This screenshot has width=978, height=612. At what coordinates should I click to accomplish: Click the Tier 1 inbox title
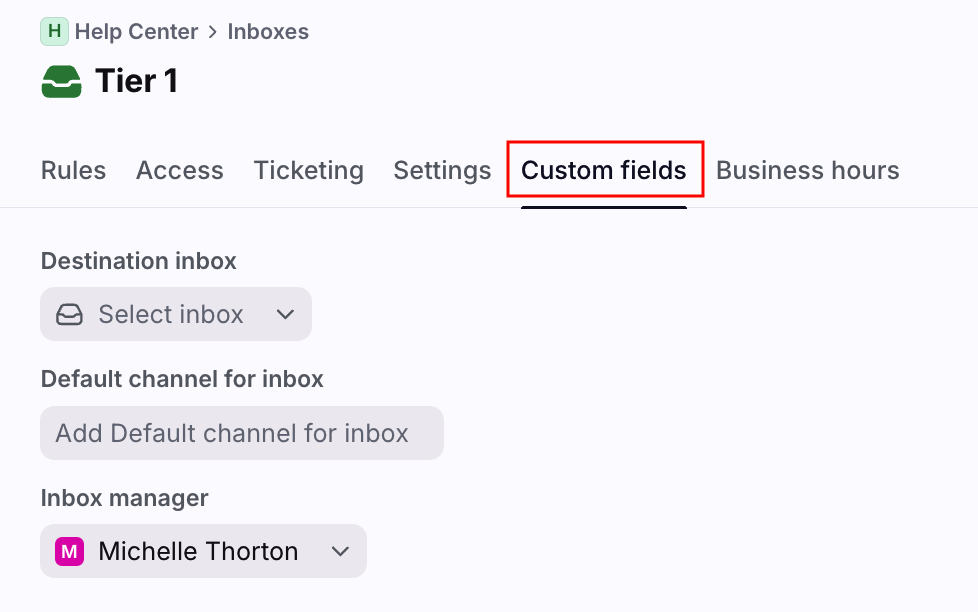click(x=136, y=82)
